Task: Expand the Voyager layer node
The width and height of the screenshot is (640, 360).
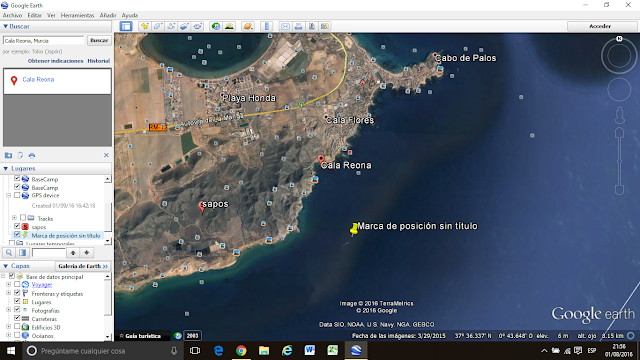Action: [9, 284]
